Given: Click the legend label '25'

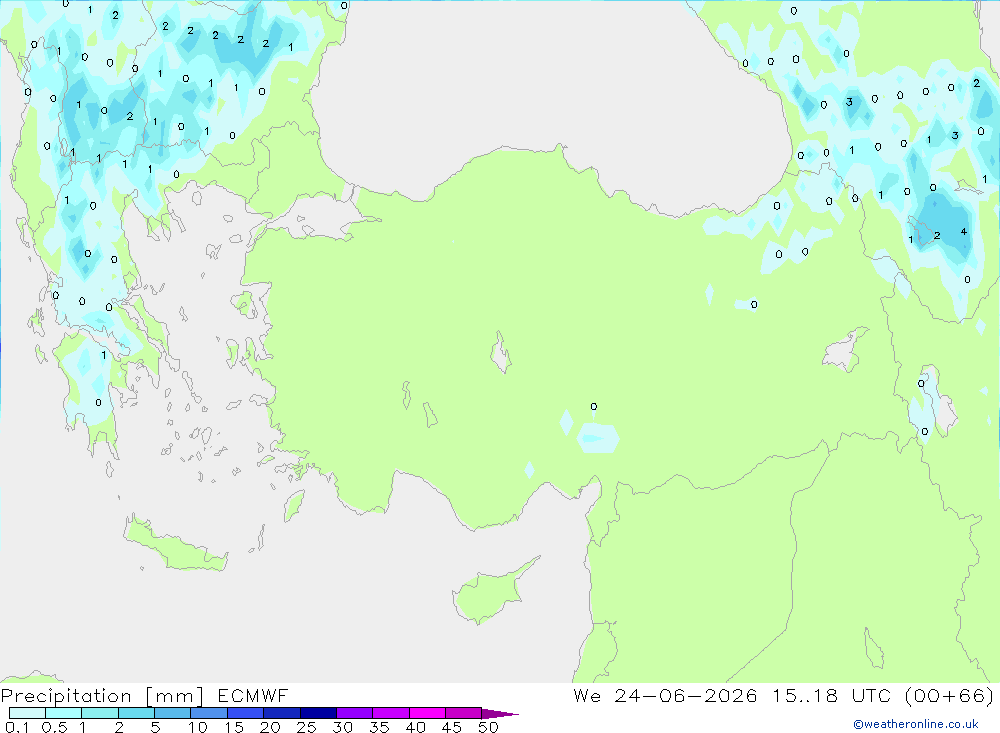Looking at the screenshot, I should 307,727.
